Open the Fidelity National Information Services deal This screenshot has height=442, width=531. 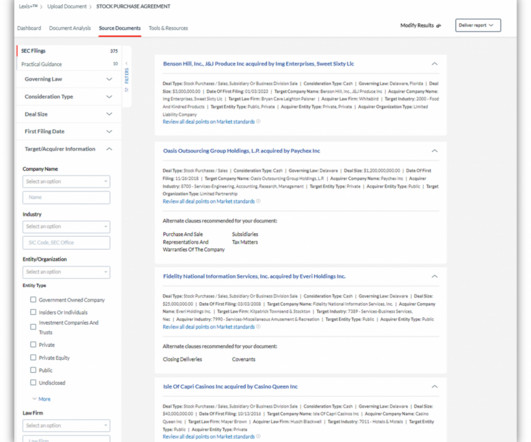pos(254,276)
